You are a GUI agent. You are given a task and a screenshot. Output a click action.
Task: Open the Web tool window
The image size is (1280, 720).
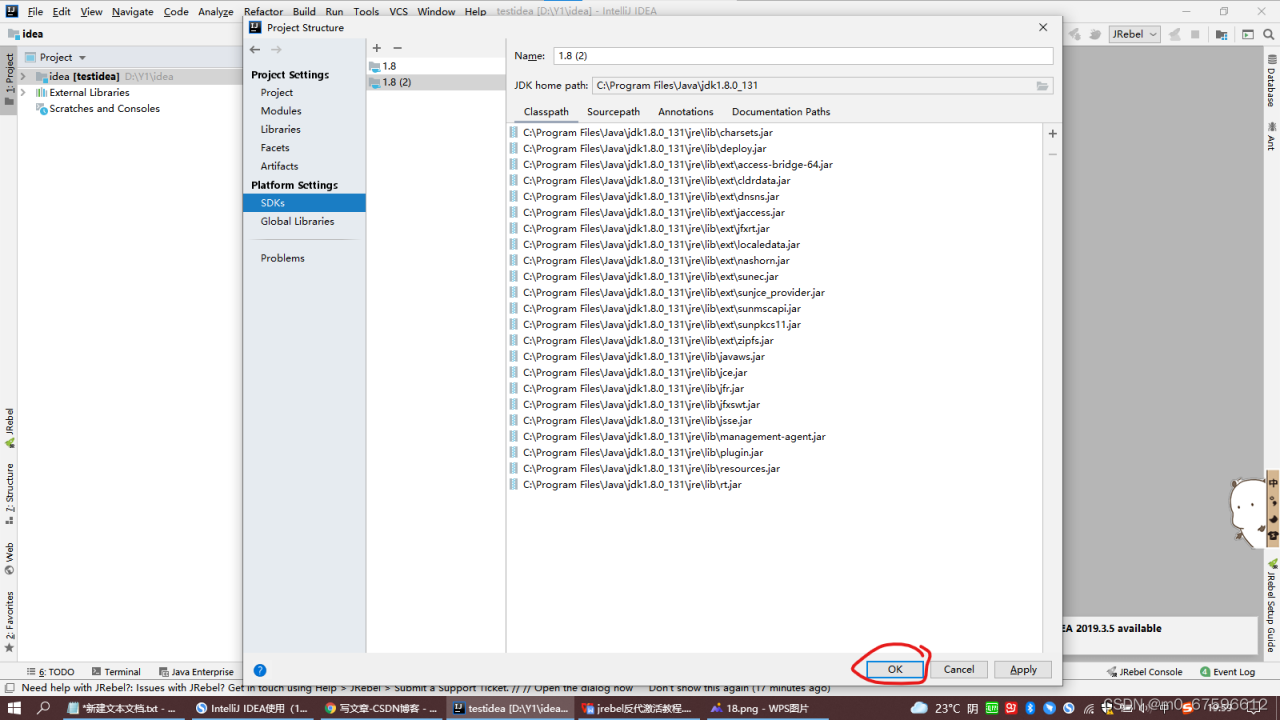coord(9,559)
